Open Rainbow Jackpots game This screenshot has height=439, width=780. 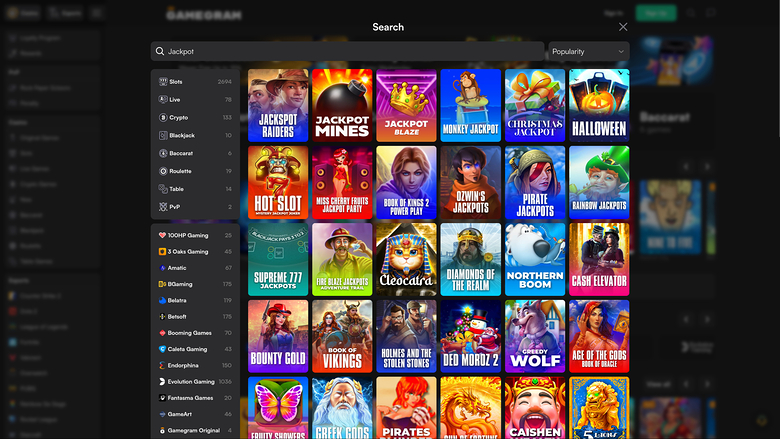[x=599, y=182]
